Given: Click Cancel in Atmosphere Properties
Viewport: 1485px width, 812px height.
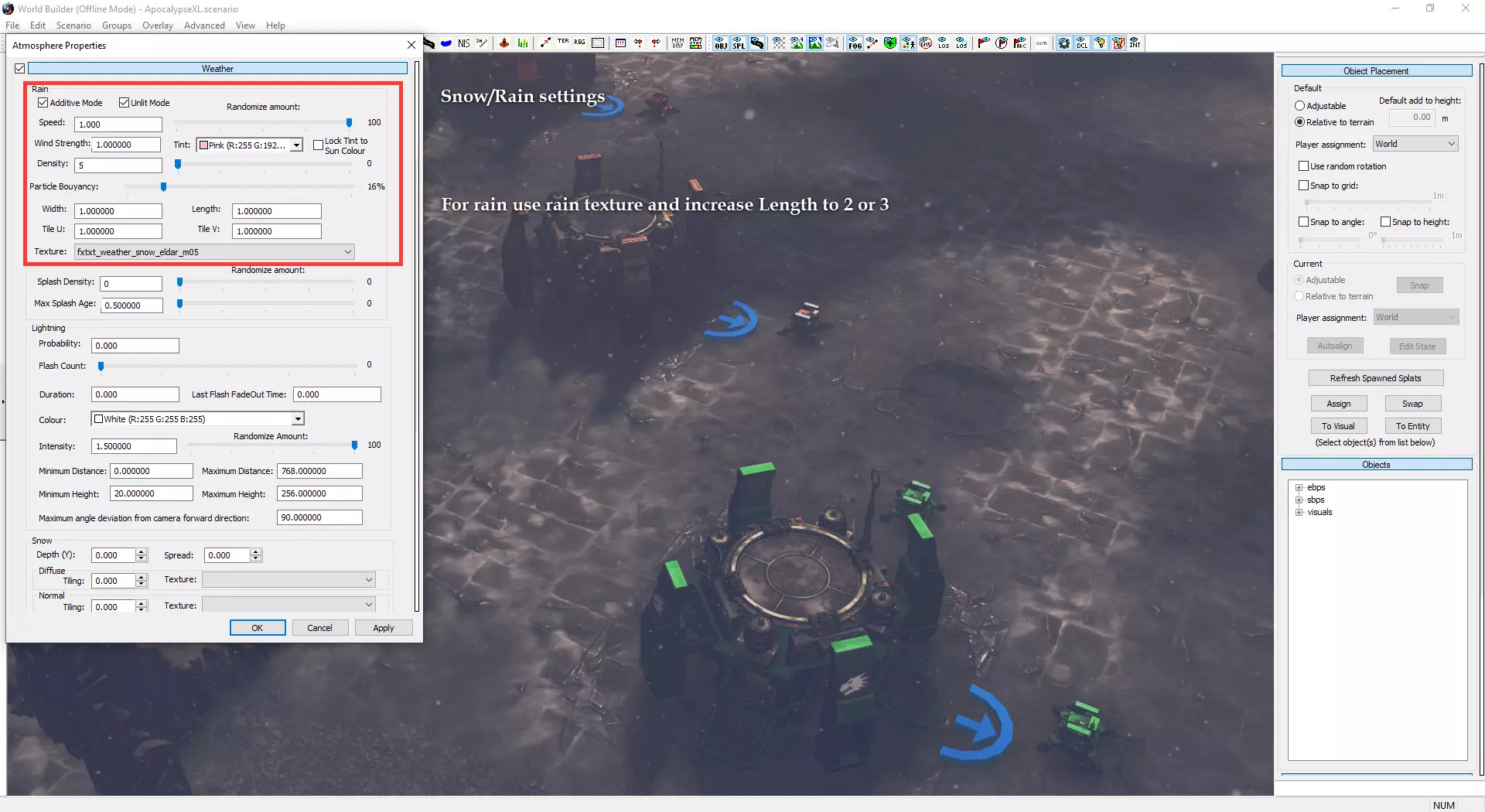Looking at the screenshot, I should [319, 628].
